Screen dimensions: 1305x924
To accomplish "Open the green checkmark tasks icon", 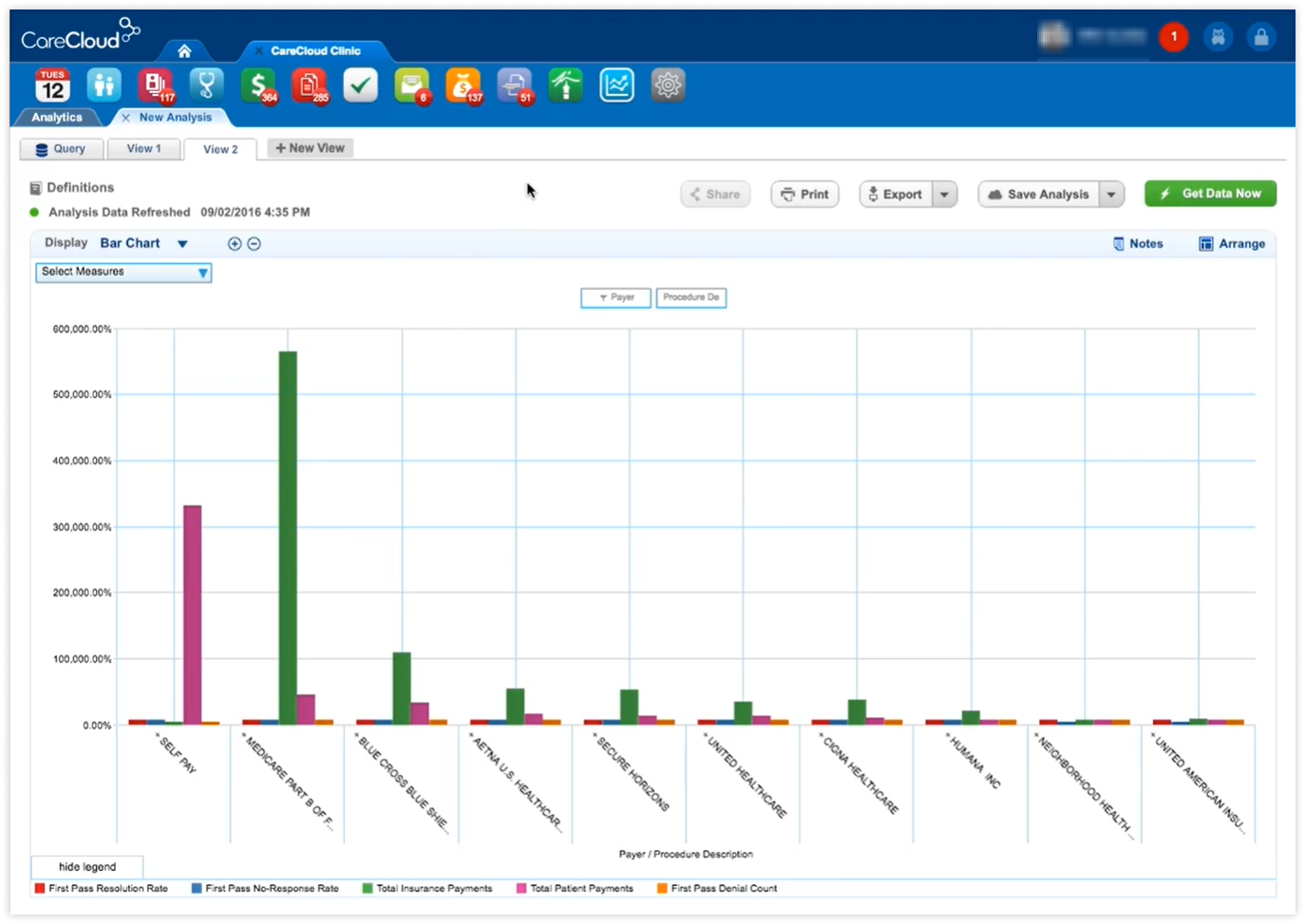I will pos(360,85).
